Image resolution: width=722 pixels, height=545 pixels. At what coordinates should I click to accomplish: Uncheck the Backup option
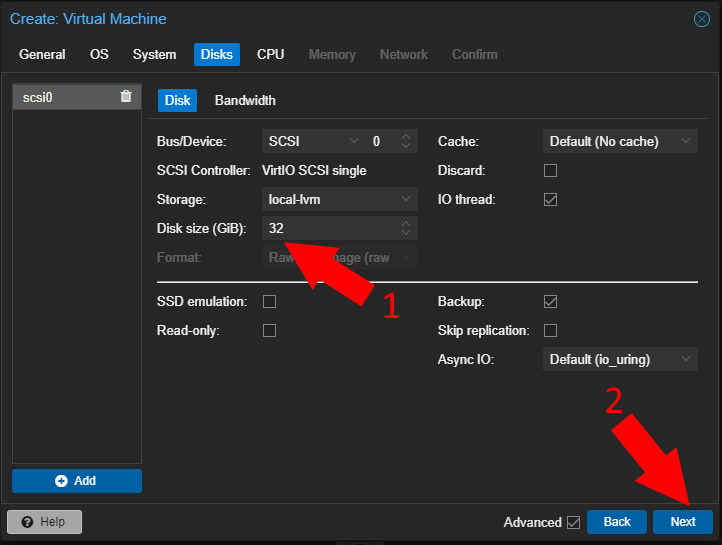(550, 301)
